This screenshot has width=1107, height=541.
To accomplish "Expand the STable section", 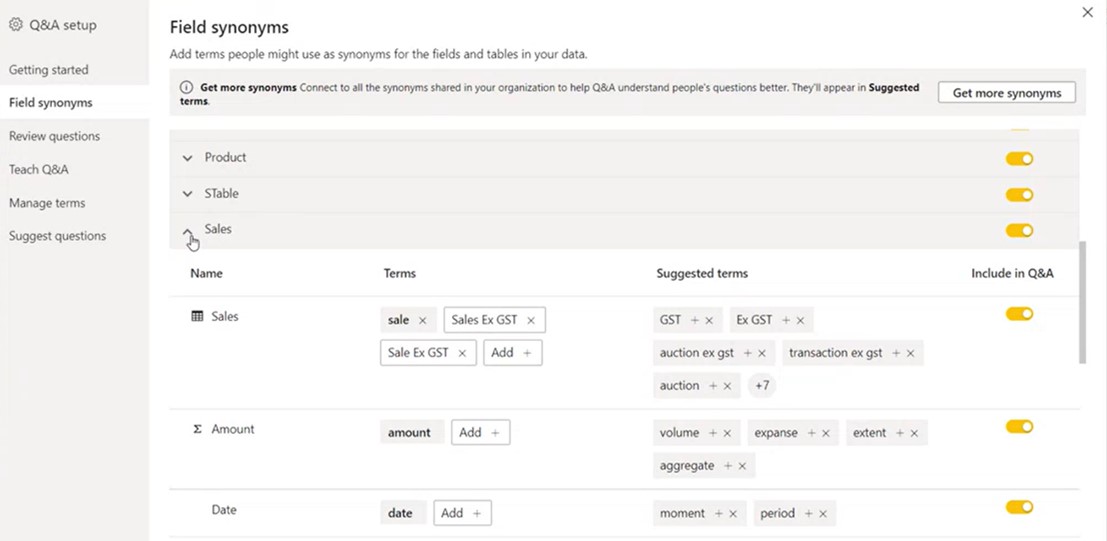I will pyautogui.click(x=187, y=194).
